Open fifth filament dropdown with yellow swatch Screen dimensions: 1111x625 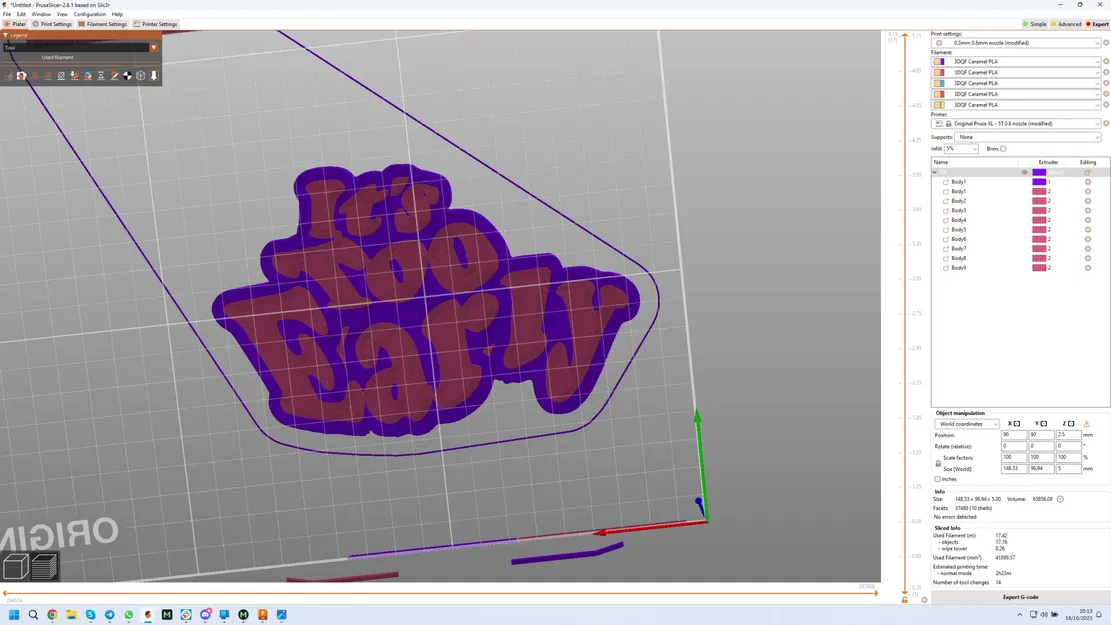(1017, 105)
